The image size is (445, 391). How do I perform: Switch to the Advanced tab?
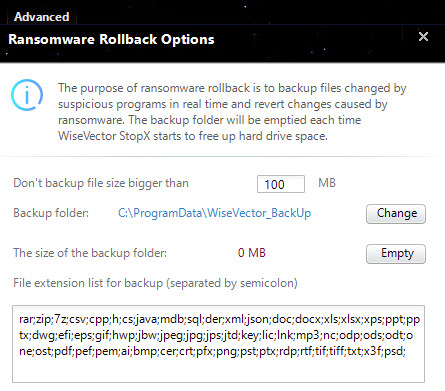coord(42,17)
